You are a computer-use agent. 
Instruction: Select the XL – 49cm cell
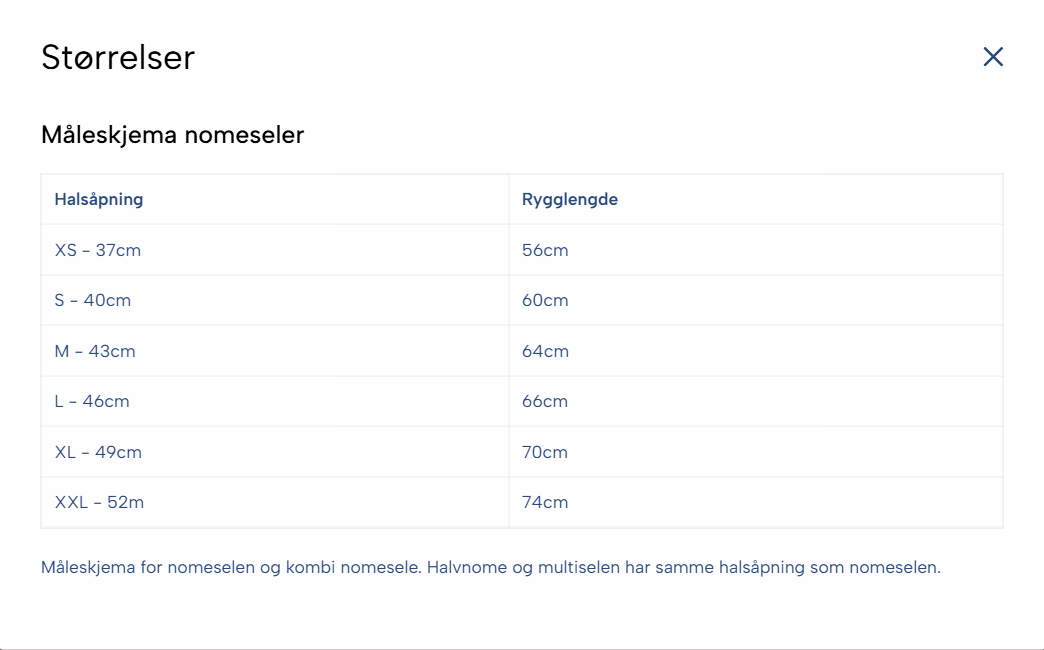click(98, 452)
